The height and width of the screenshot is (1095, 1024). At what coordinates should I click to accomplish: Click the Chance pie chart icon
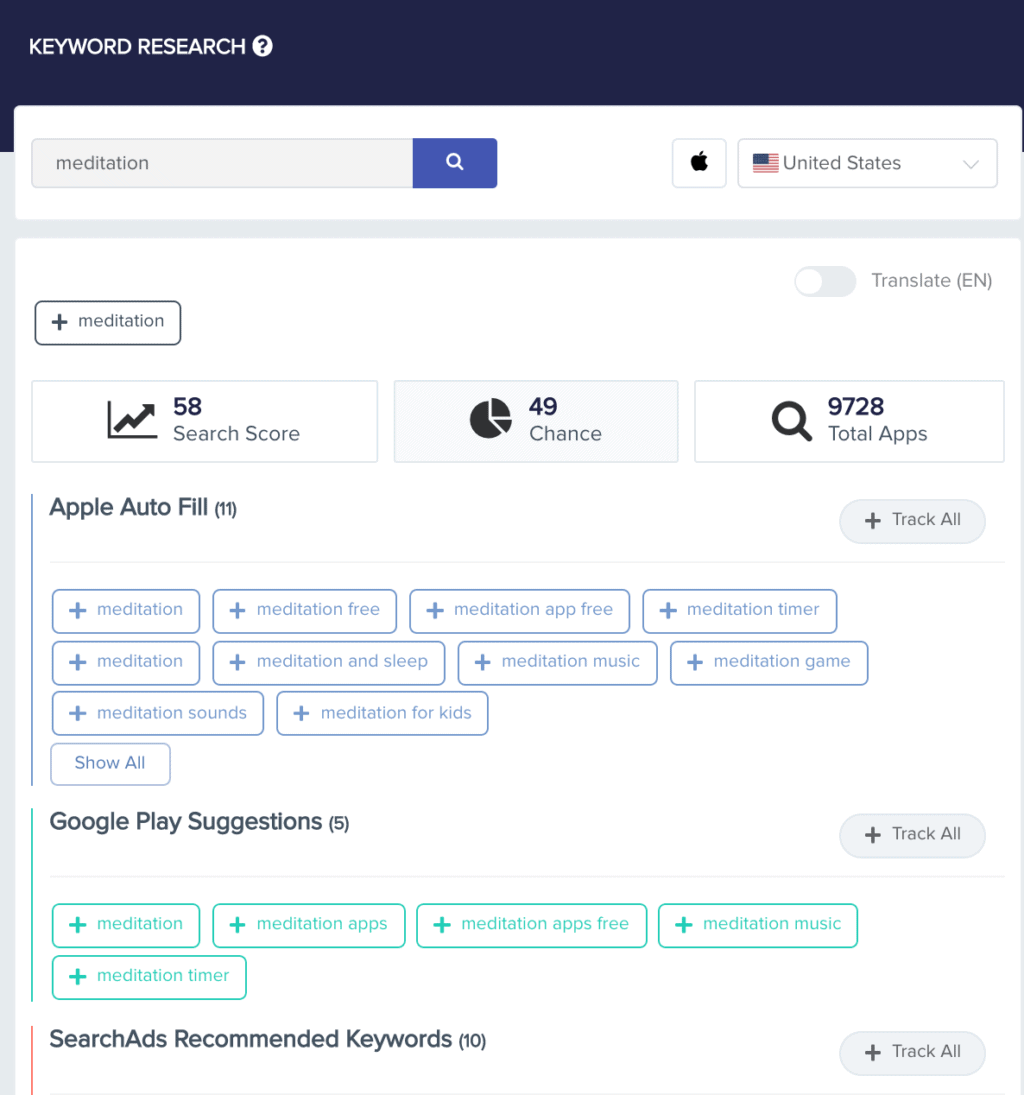point(489,418)
